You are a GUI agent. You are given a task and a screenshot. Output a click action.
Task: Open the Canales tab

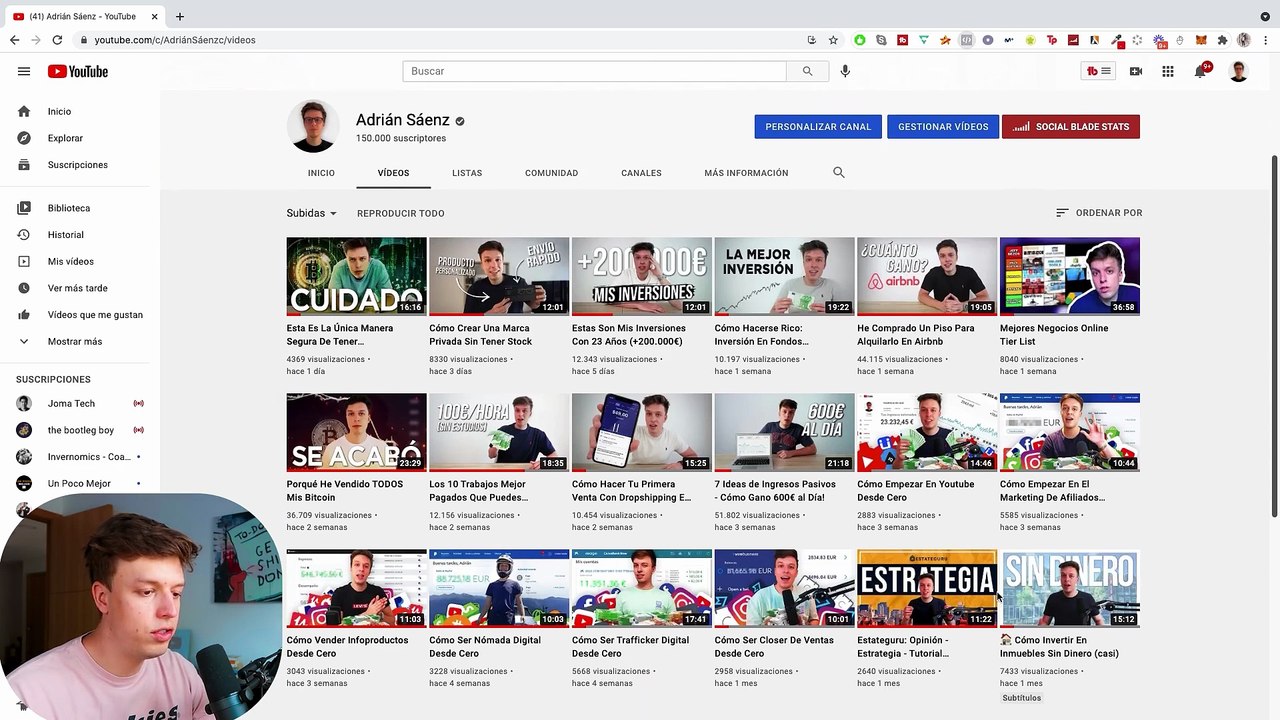[641, 173]
